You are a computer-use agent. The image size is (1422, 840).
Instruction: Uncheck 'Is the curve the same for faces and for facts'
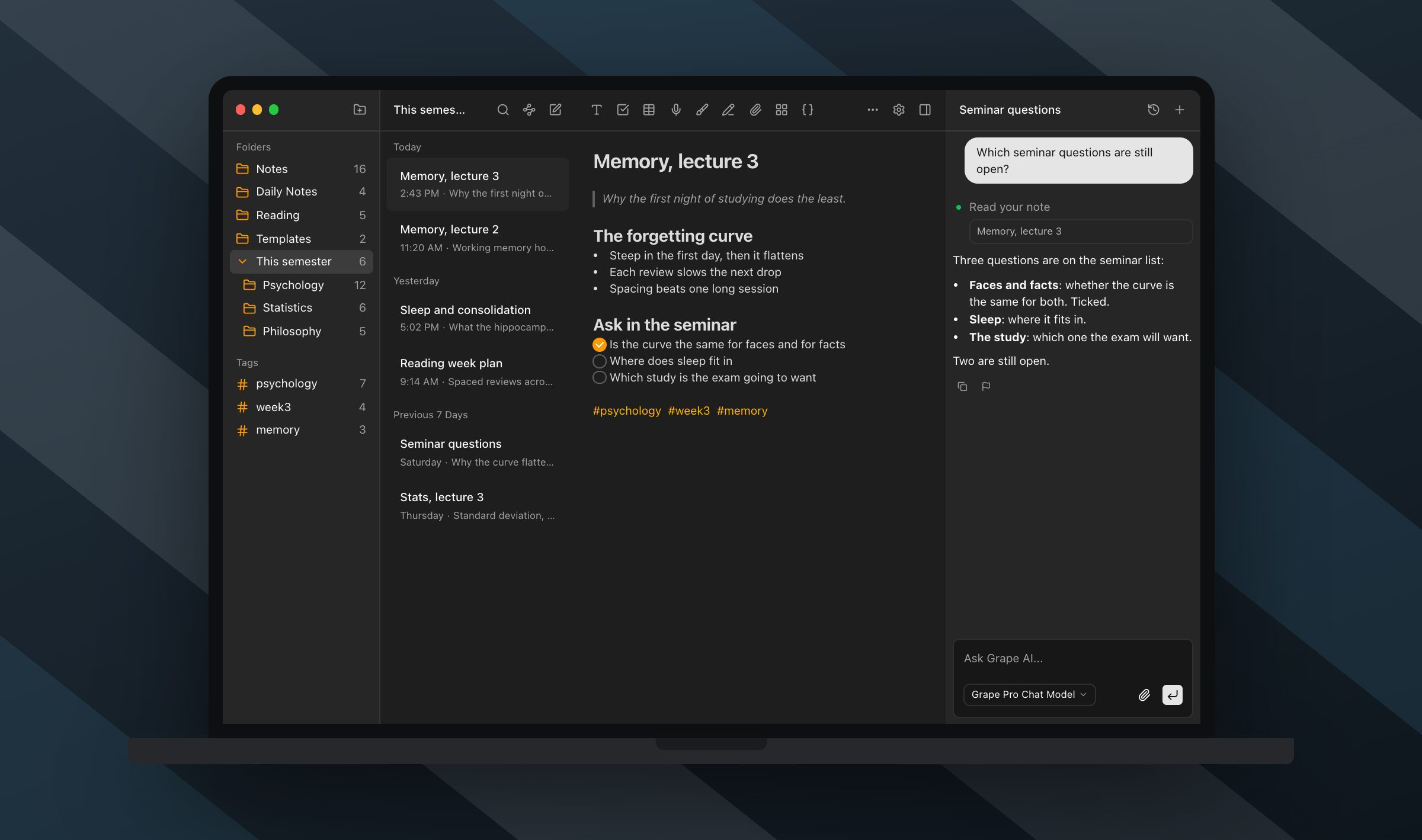point(600,345)
